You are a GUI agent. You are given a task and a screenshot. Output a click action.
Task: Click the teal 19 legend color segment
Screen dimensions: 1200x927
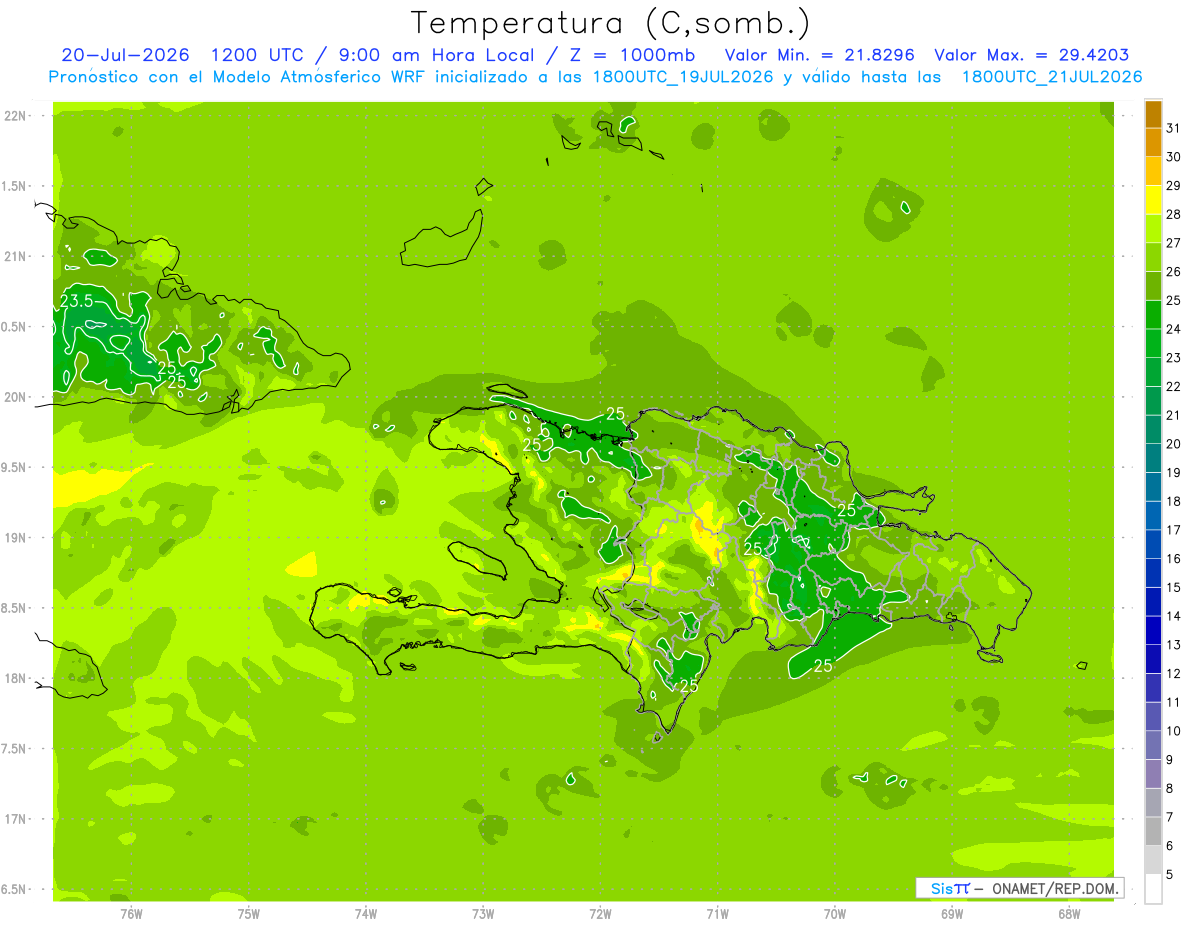[x=1153, y=459]
